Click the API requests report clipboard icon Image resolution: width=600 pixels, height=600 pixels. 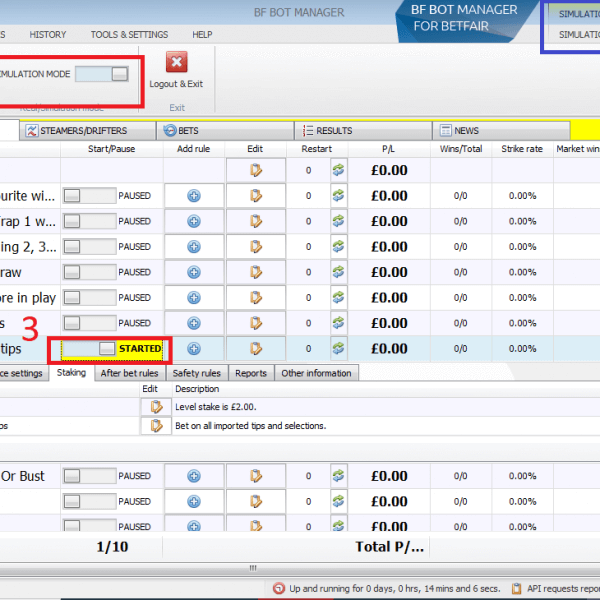tap(517, 588)
